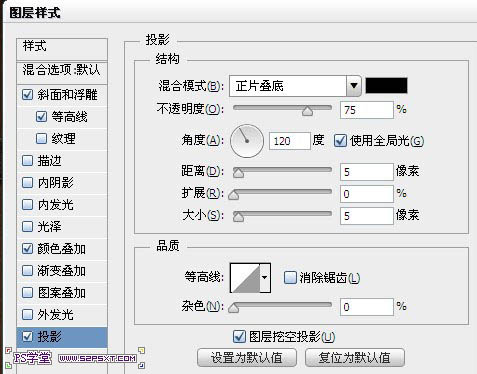This screenshot has height=374, width=477.
Task: Select the 颜色叠加 style label
Action: click(62, 249)
